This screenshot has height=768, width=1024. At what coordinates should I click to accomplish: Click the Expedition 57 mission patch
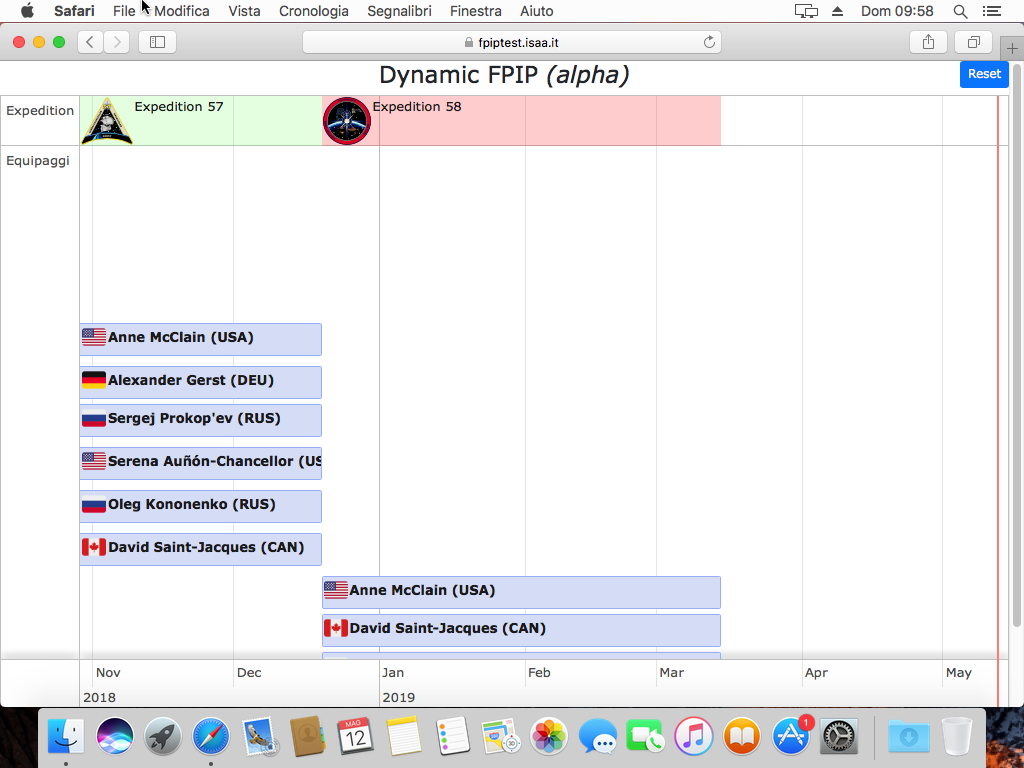click(107, 121)
